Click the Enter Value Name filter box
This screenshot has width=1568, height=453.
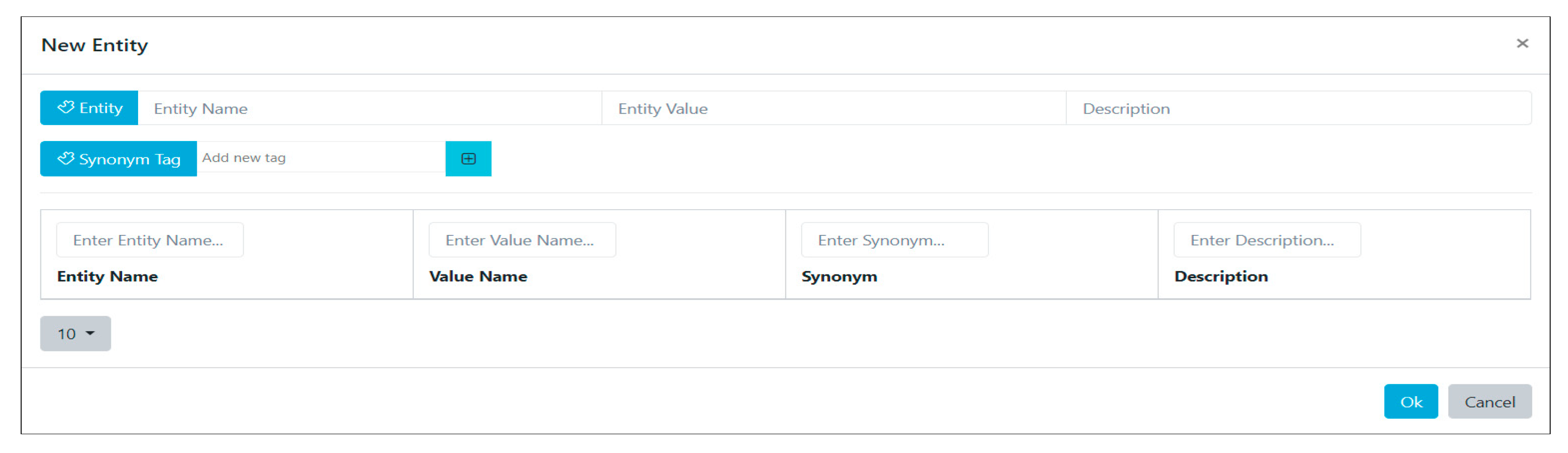[x=522, y=241]
